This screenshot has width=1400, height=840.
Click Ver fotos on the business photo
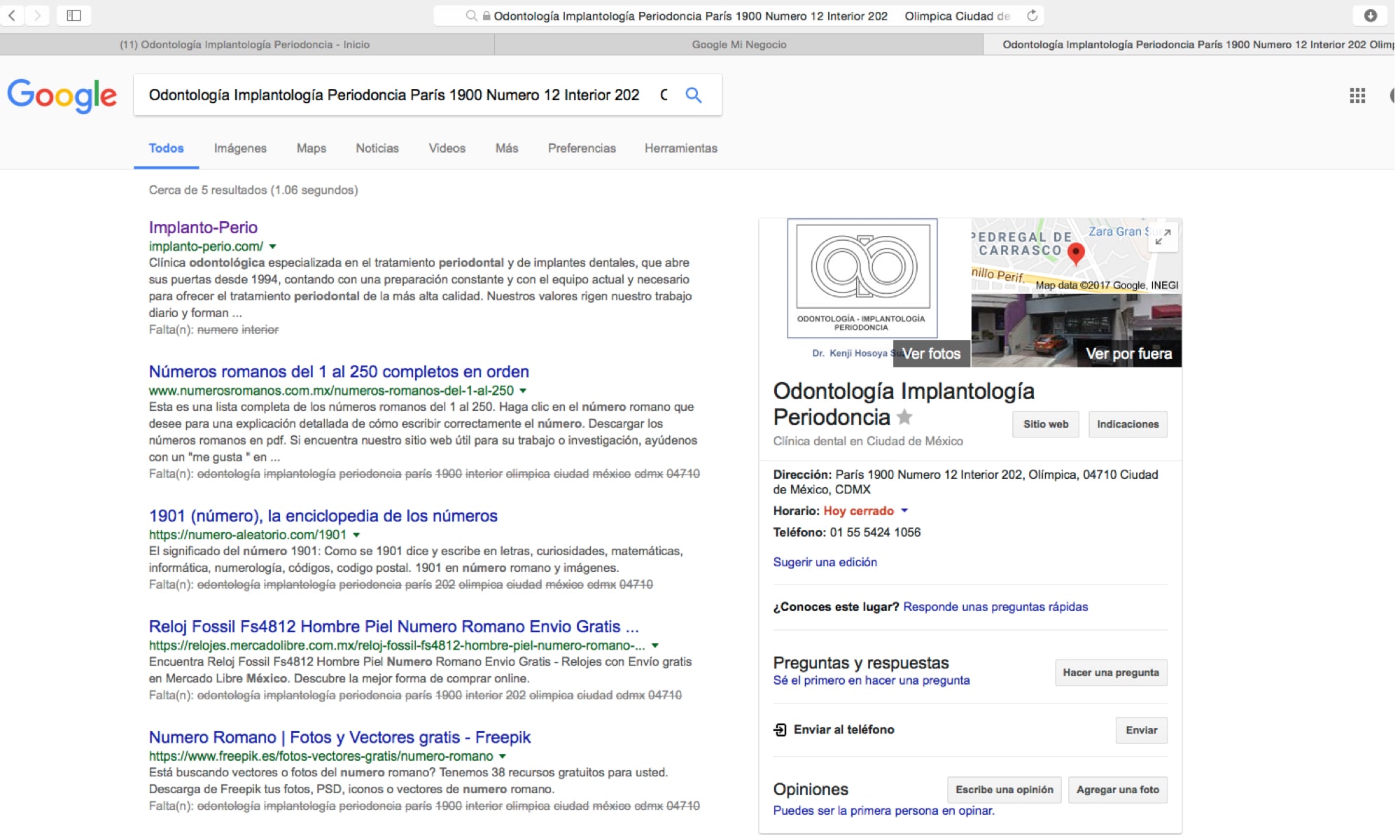coord(931,353)
